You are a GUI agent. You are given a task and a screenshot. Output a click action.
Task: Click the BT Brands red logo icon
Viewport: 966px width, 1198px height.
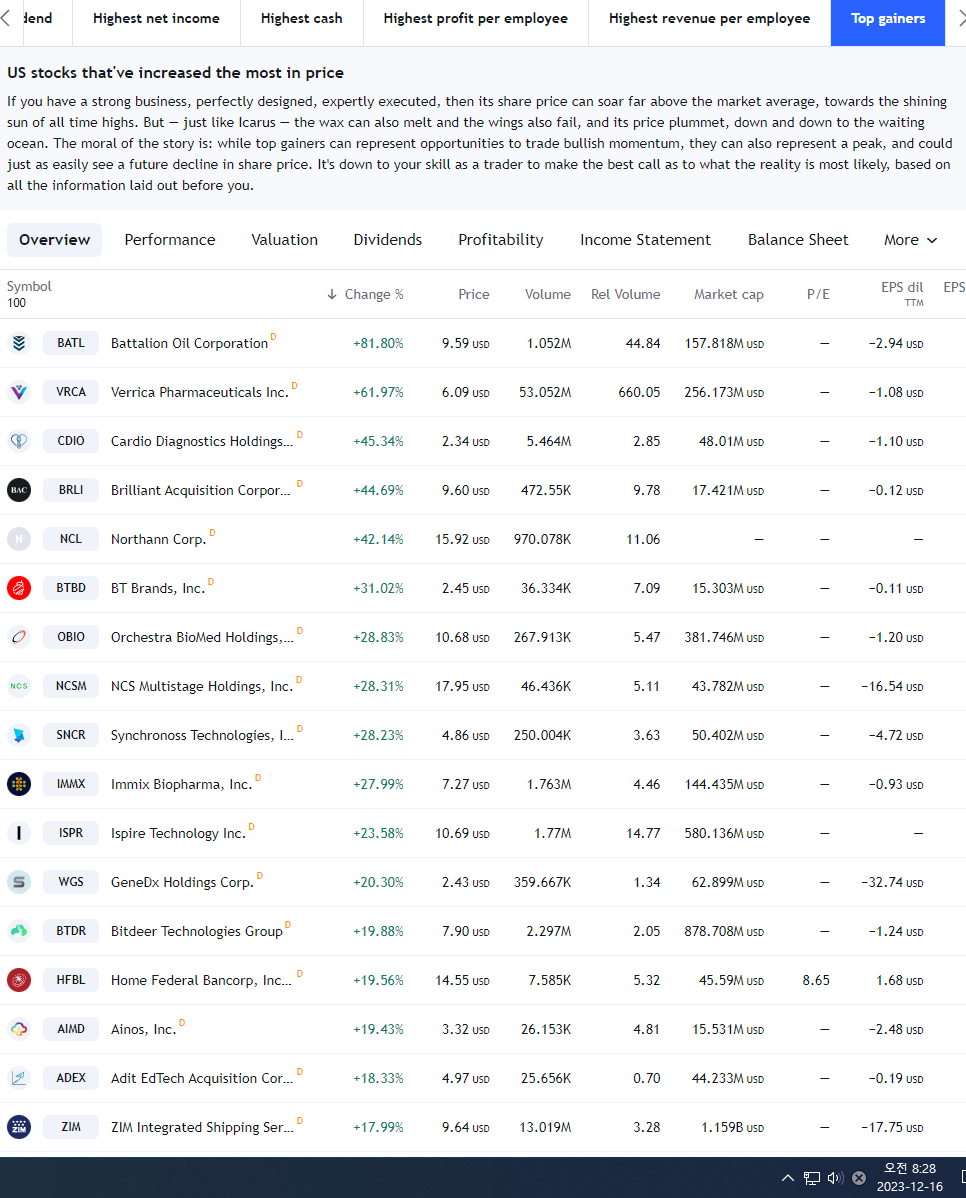(x=19, y=588)
